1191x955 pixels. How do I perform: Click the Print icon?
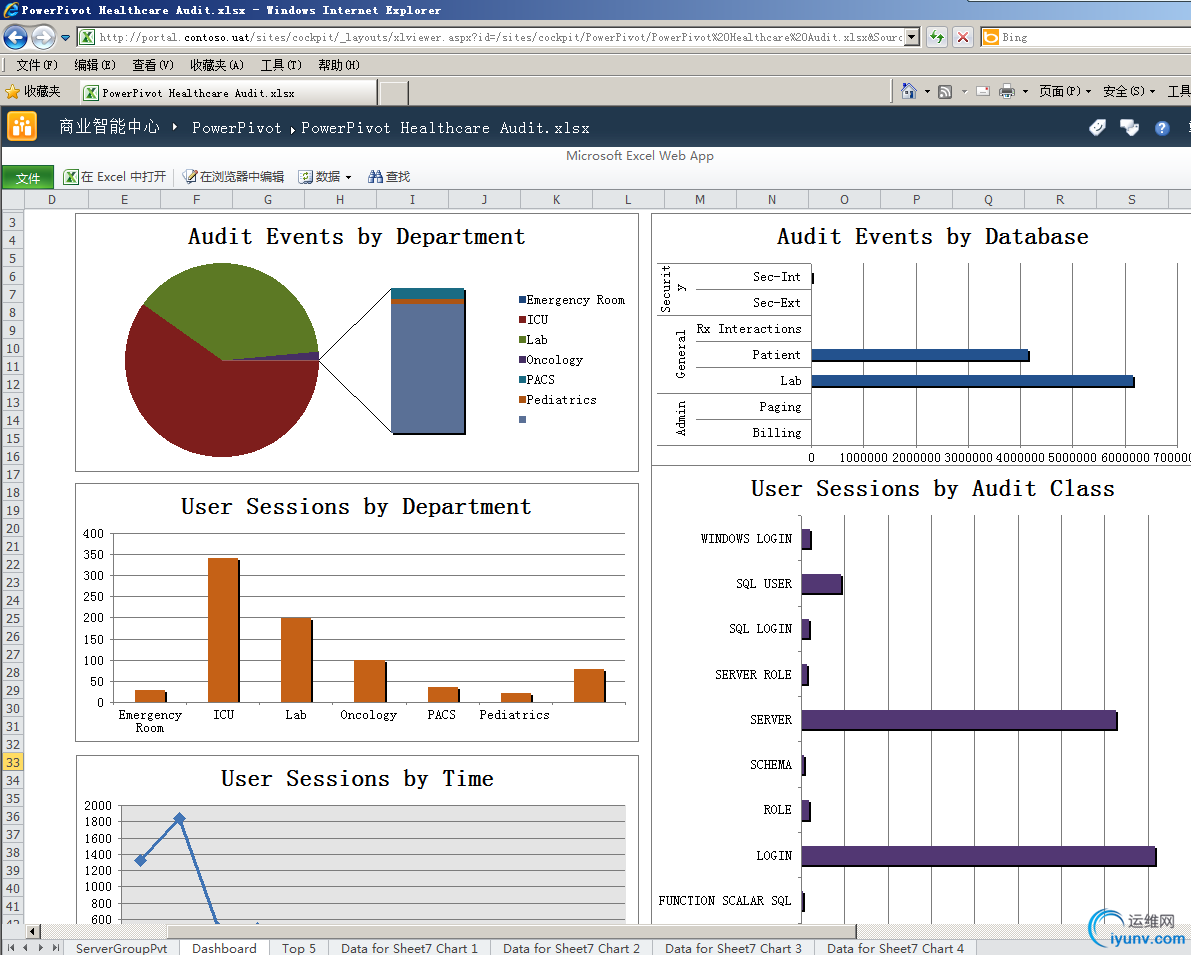click(x=1006, y=92)
